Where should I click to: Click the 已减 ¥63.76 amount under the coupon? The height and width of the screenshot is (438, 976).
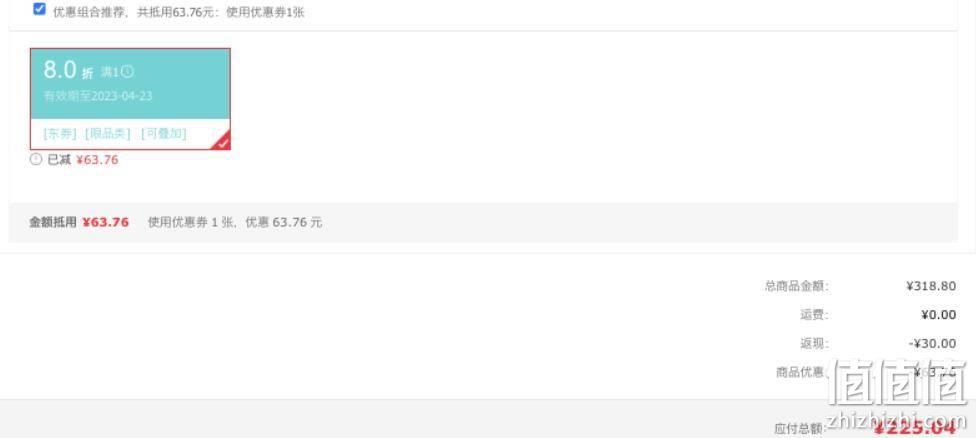pos(97,160)
